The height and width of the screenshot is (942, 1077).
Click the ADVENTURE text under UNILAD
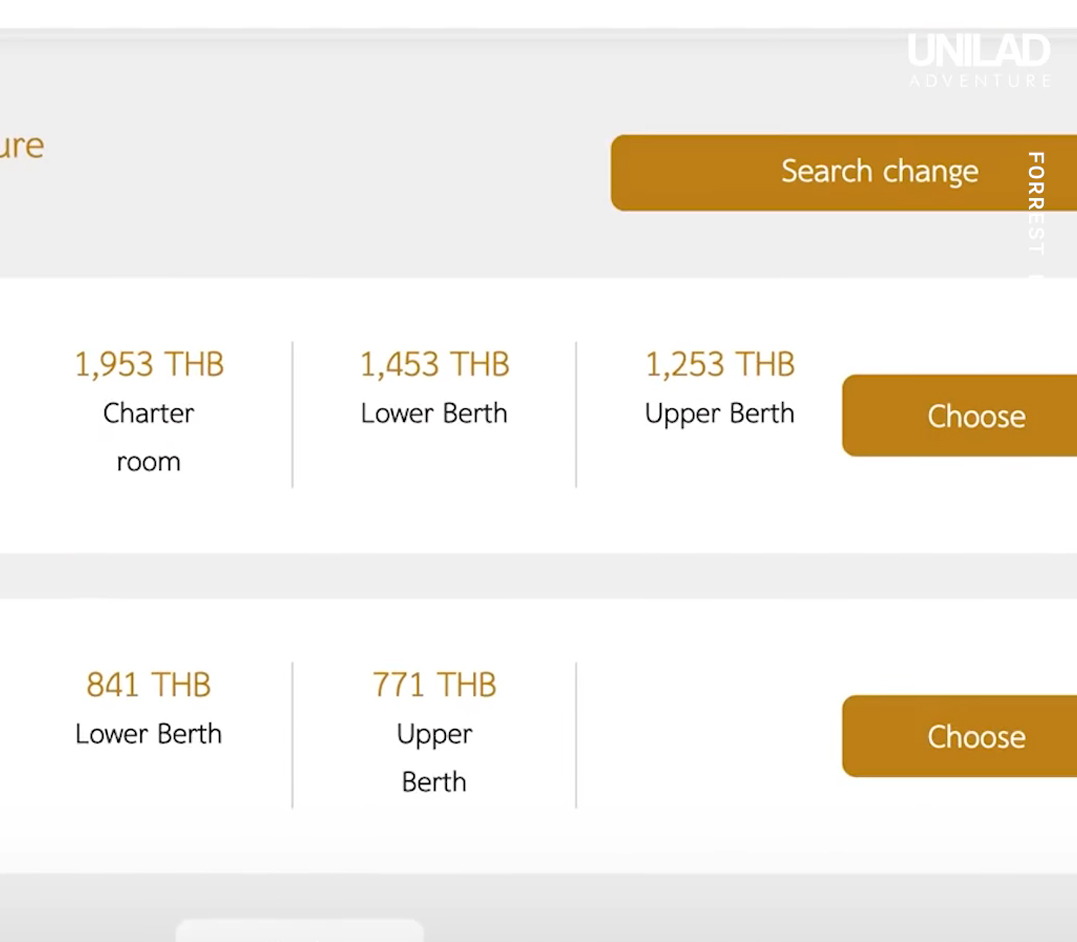point(980,81)
